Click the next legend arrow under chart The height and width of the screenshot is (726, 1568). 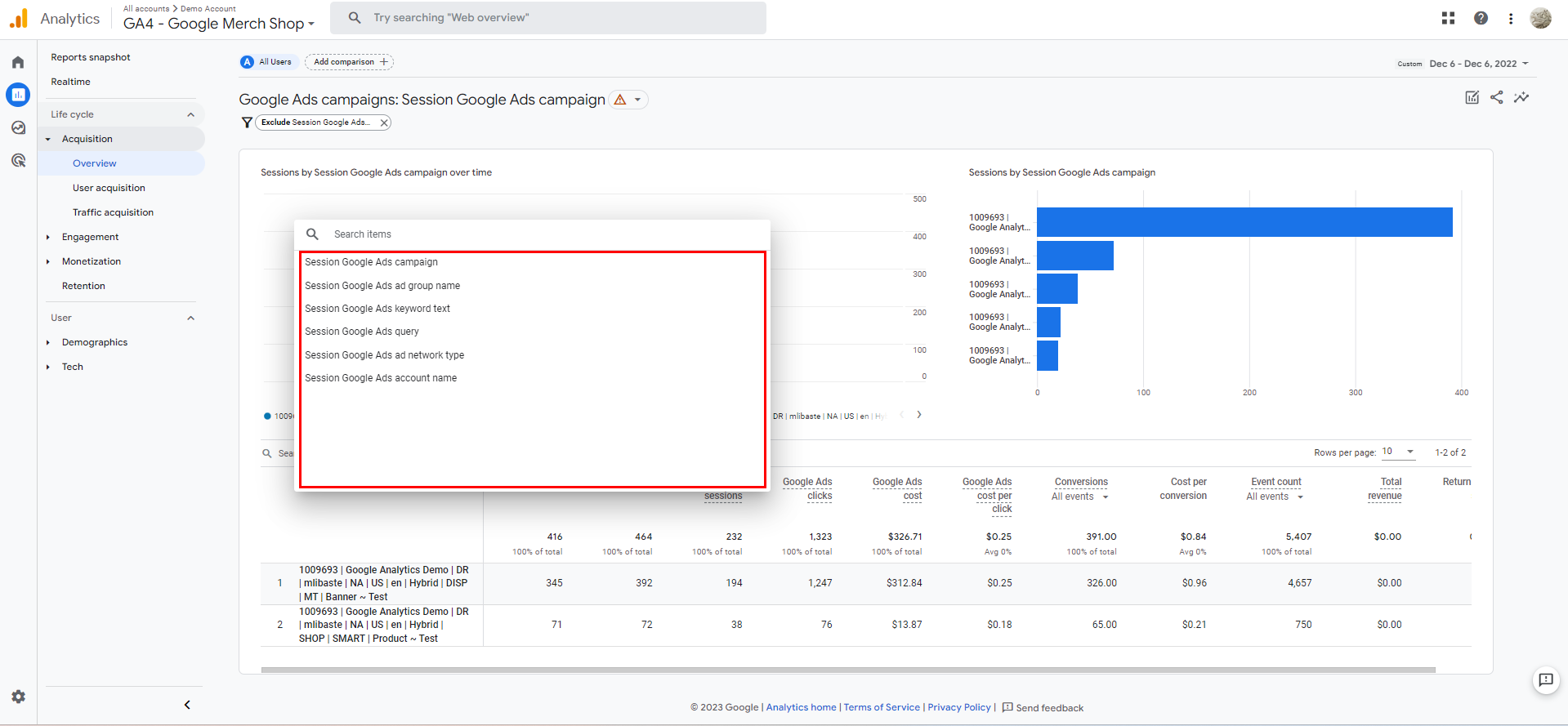pyautogui.click(x=919, y=415)
